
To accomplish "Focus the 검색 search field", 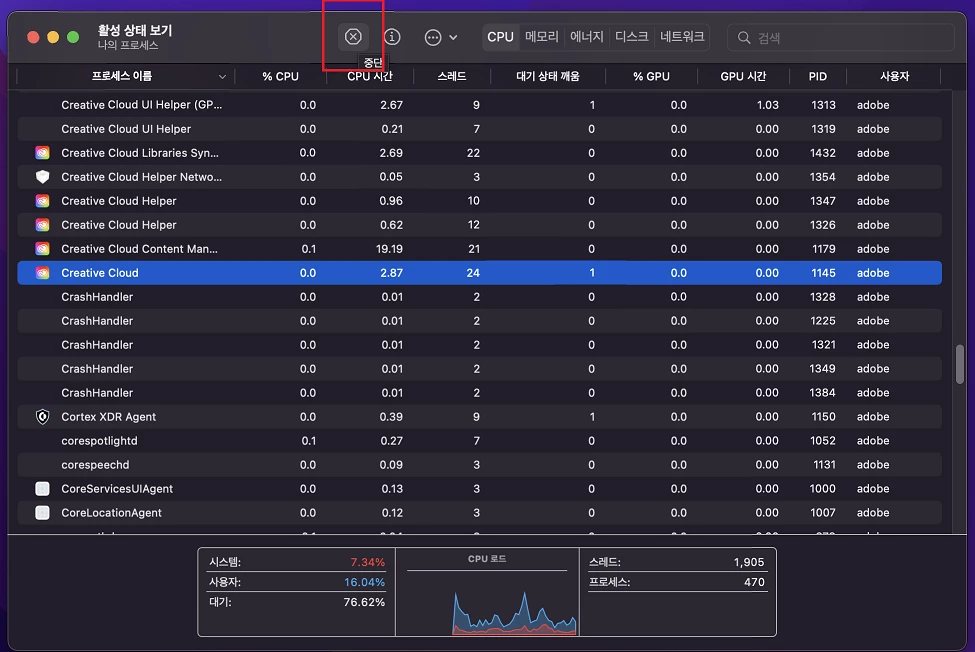I will (841, 38).
